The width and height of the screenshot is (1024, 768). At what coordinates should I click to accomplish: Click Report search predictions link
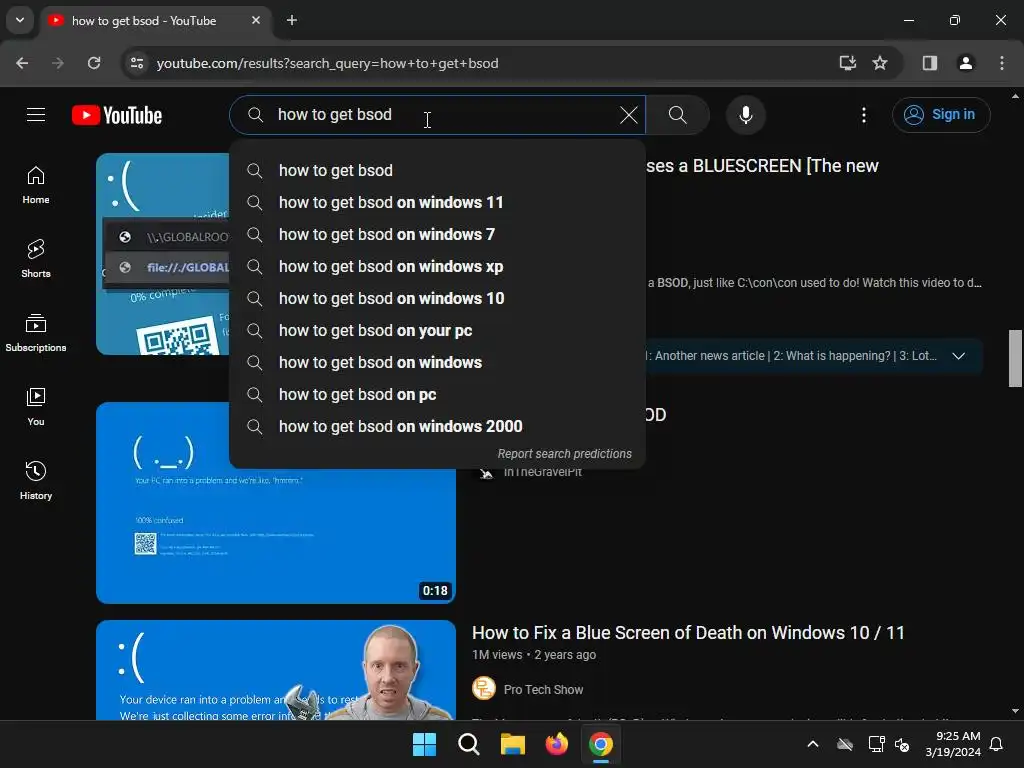pyautogui.click(x=564, y=454)
